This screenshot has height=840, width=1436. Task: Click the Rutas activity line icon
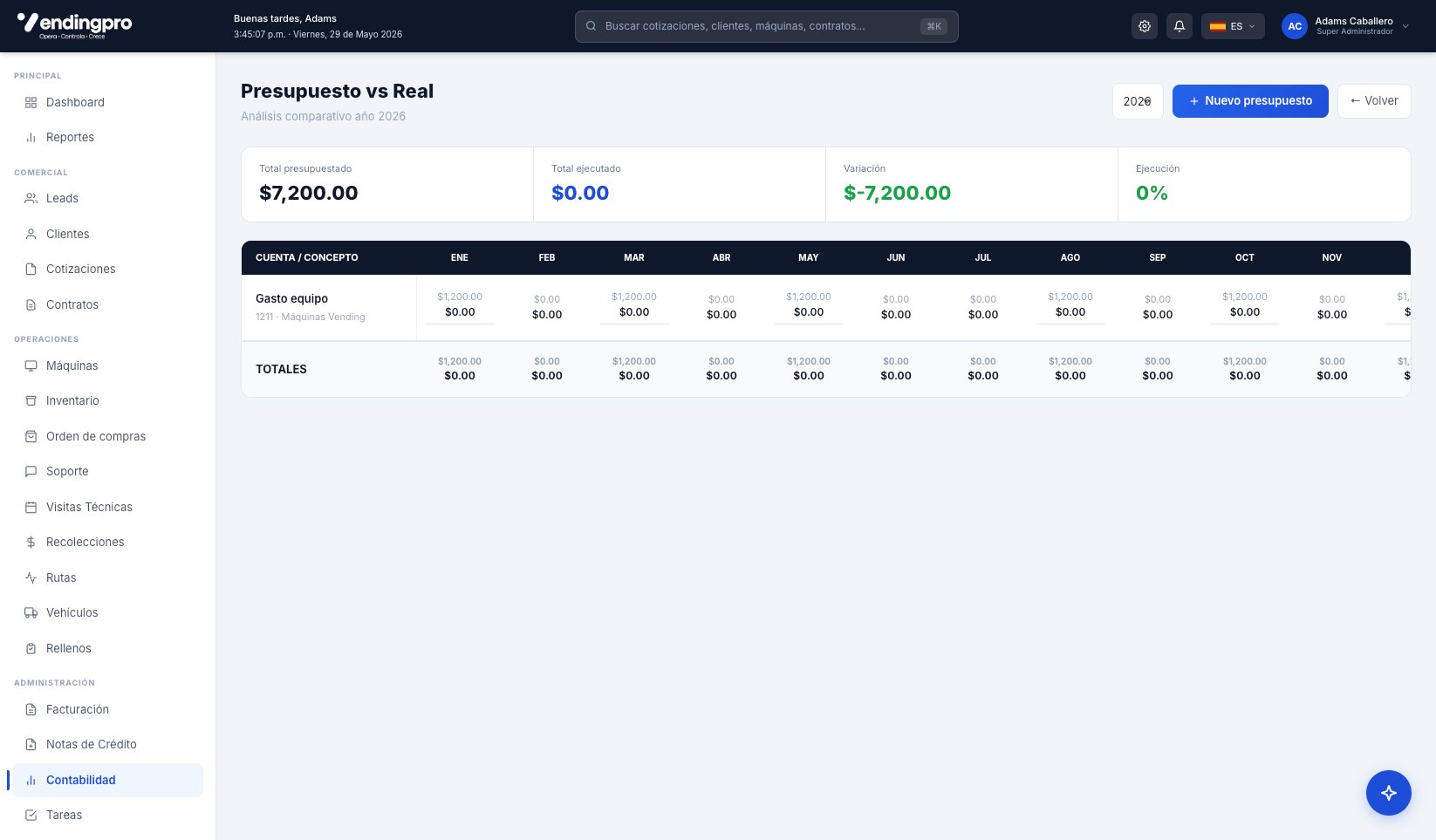(31, 577)
